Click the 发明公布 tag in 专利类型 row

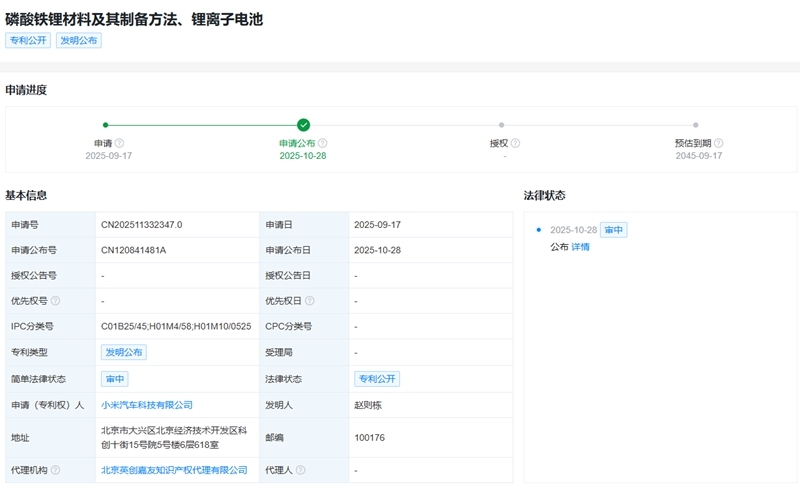click(124, 352)
